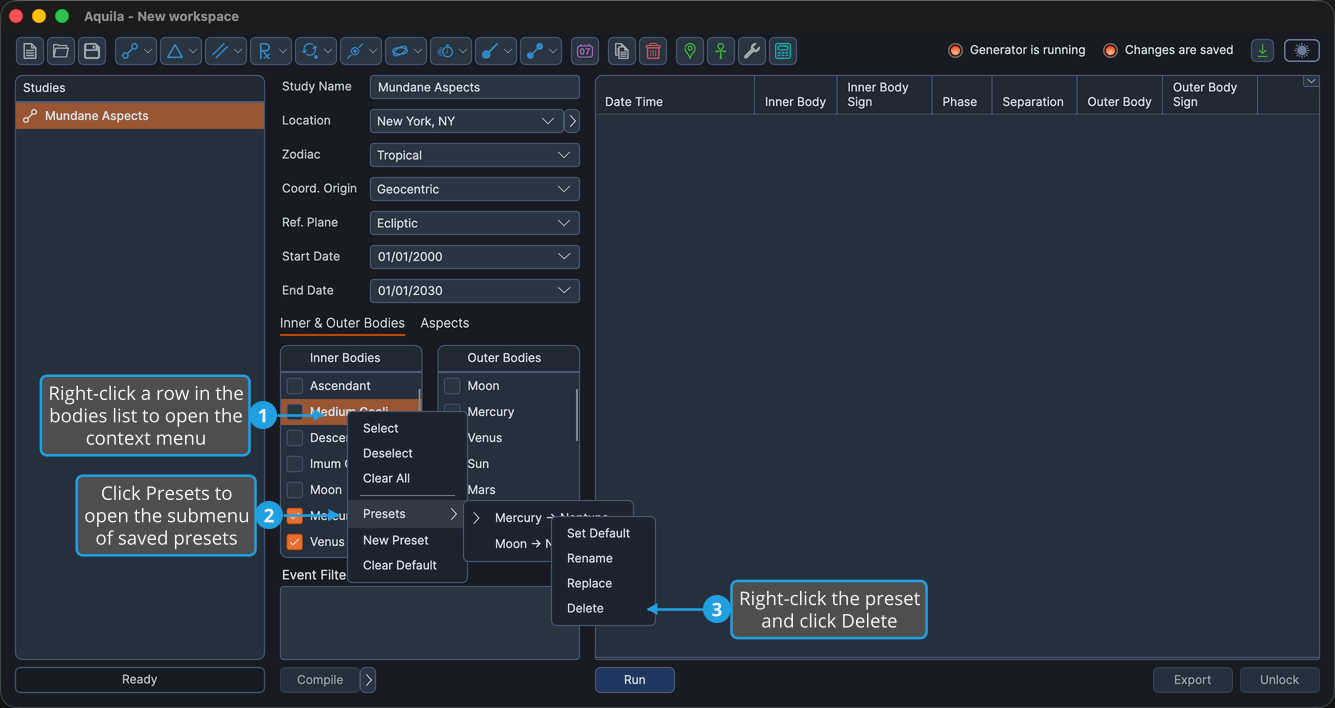Open the ringed planet orbit tool
The width and height of the screenshot is (1335, 708).
405,51
